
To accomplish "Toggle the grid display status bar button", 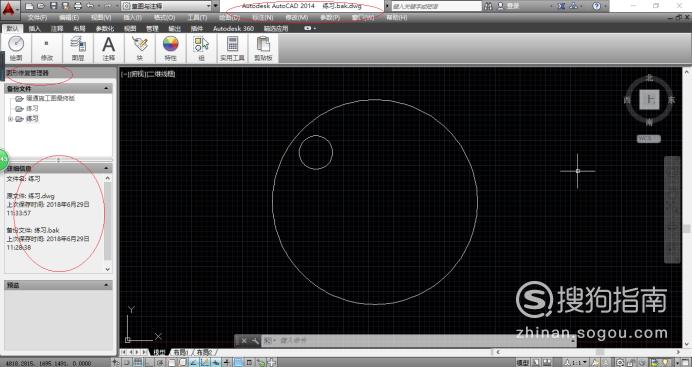I will click(x=137, y=363).
